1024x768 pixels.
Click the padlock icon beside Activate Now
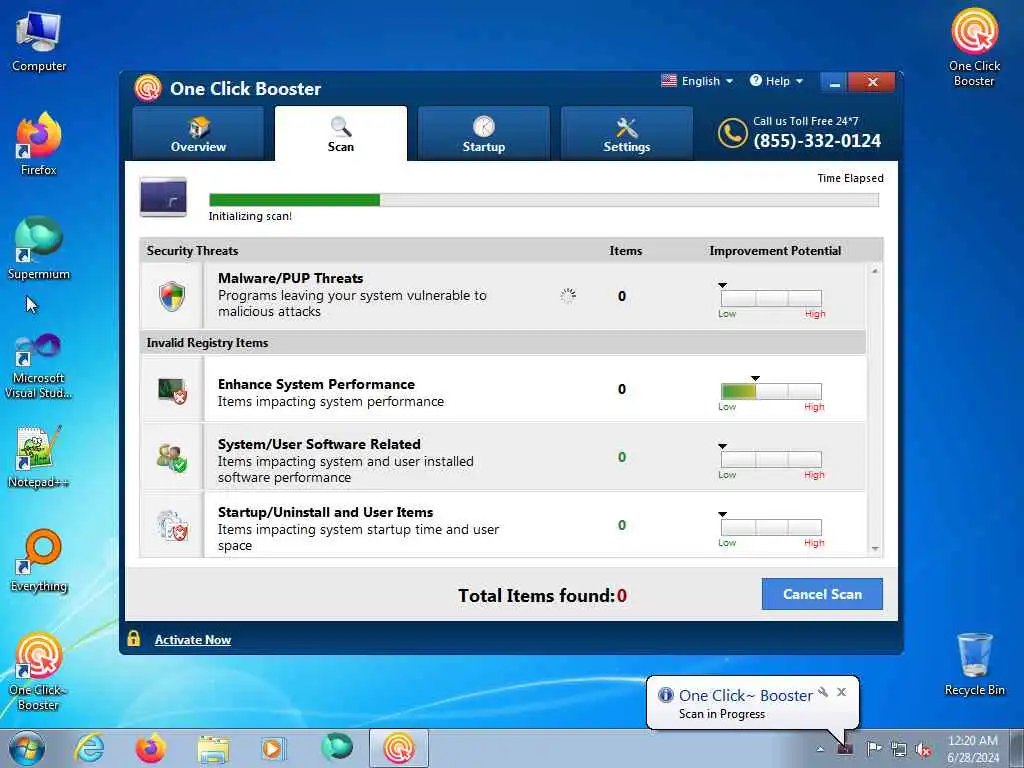click(134, 638)
